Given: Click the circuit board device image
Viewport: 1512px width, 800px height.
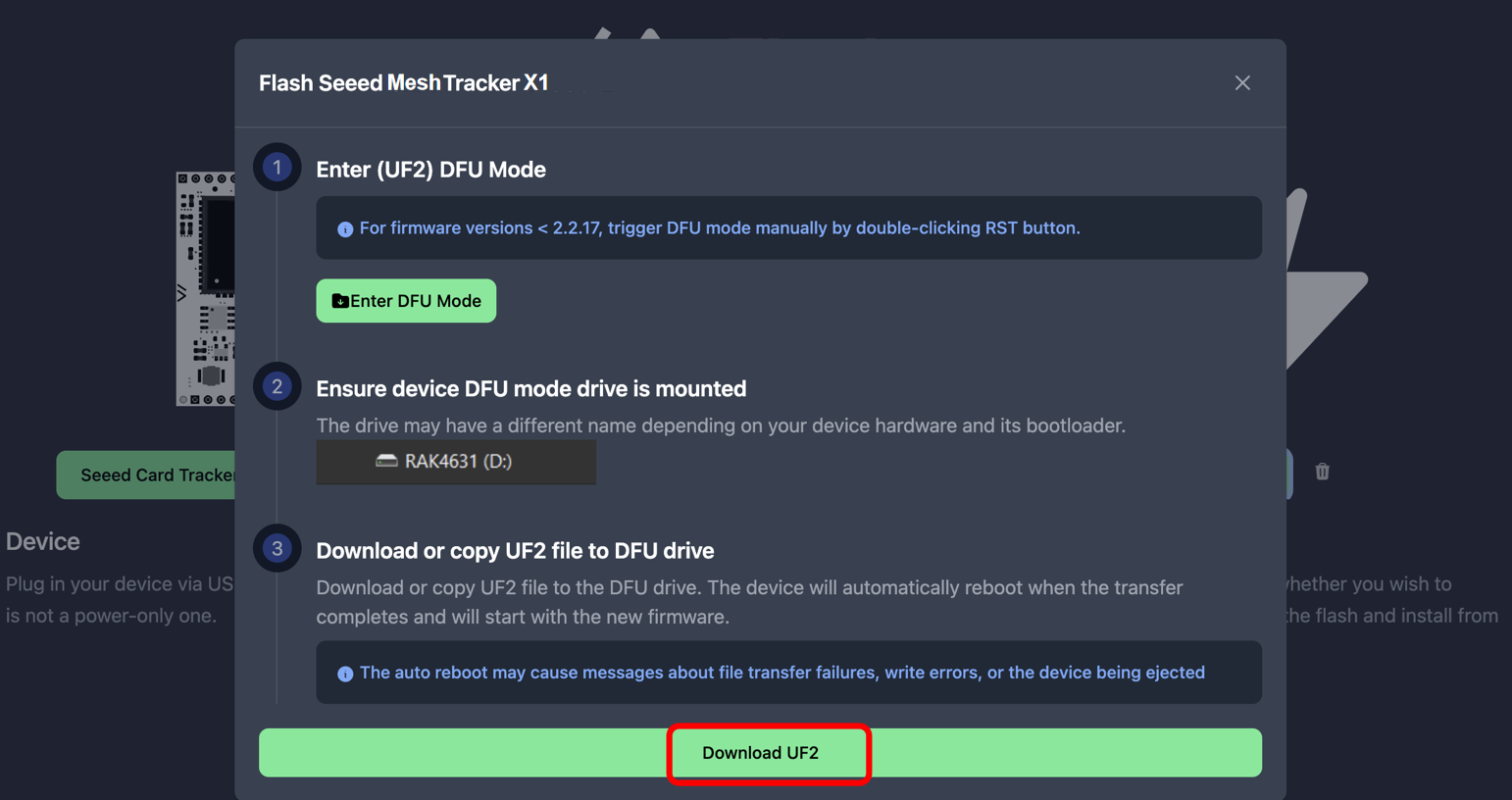Looking at the screenshot, I should point(205,289).
